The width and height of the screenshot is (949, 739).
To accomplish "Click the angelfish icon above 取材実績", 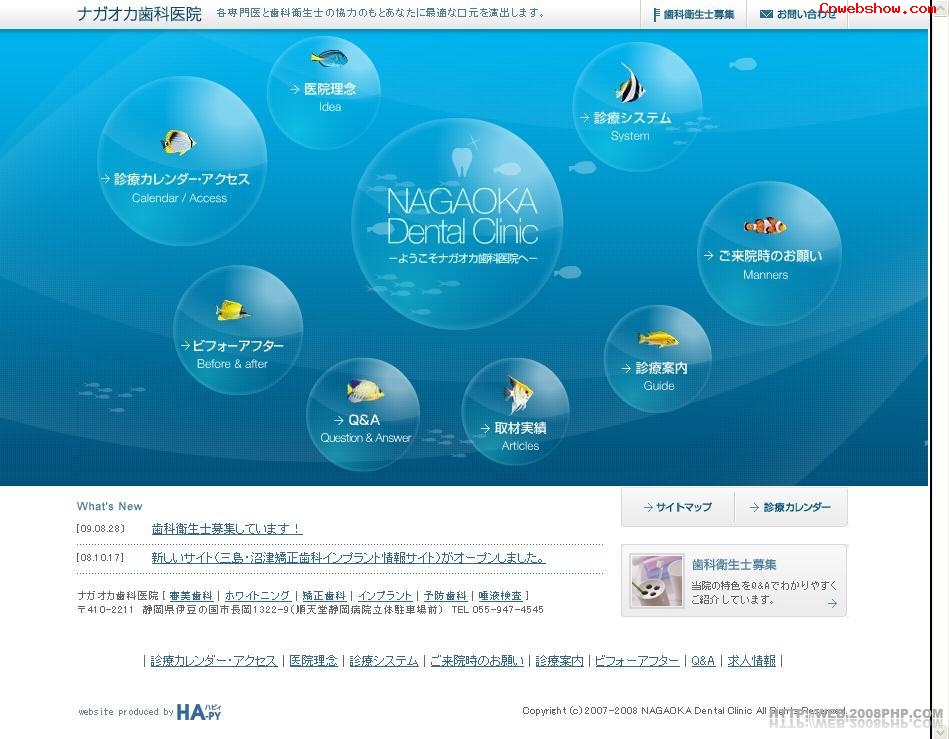I will [x=519, y=394].
